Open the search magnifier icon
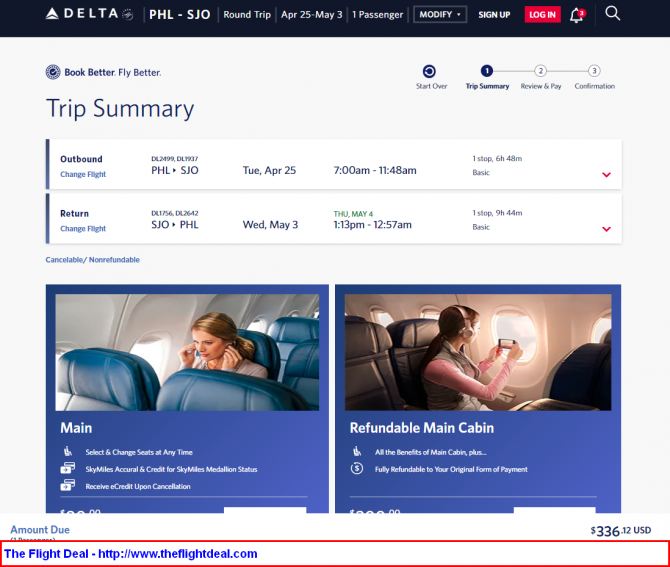 point(613,14)
